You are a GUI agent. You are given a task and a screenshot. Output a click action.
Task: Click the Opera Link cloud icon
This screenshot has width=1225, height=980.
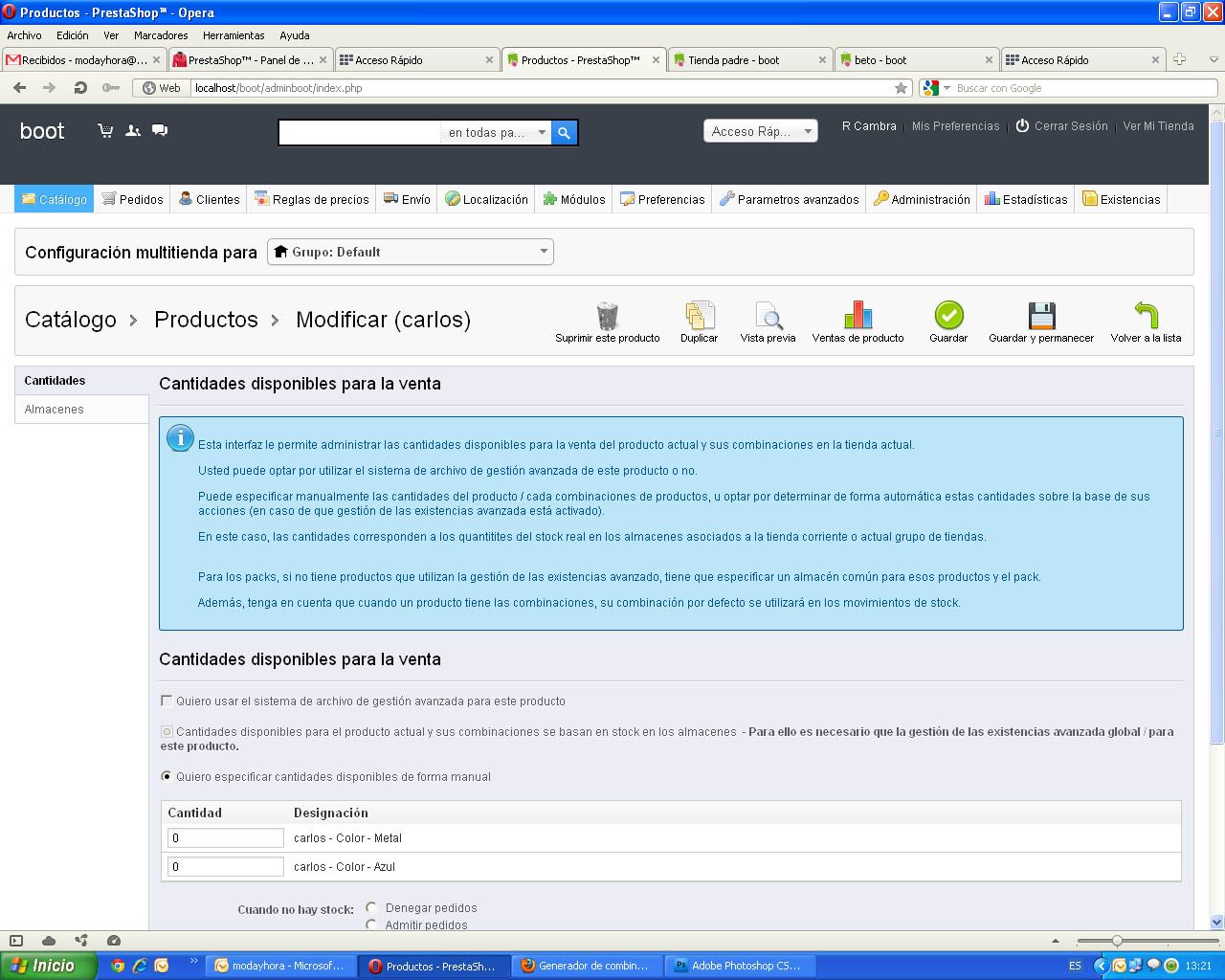49,941
